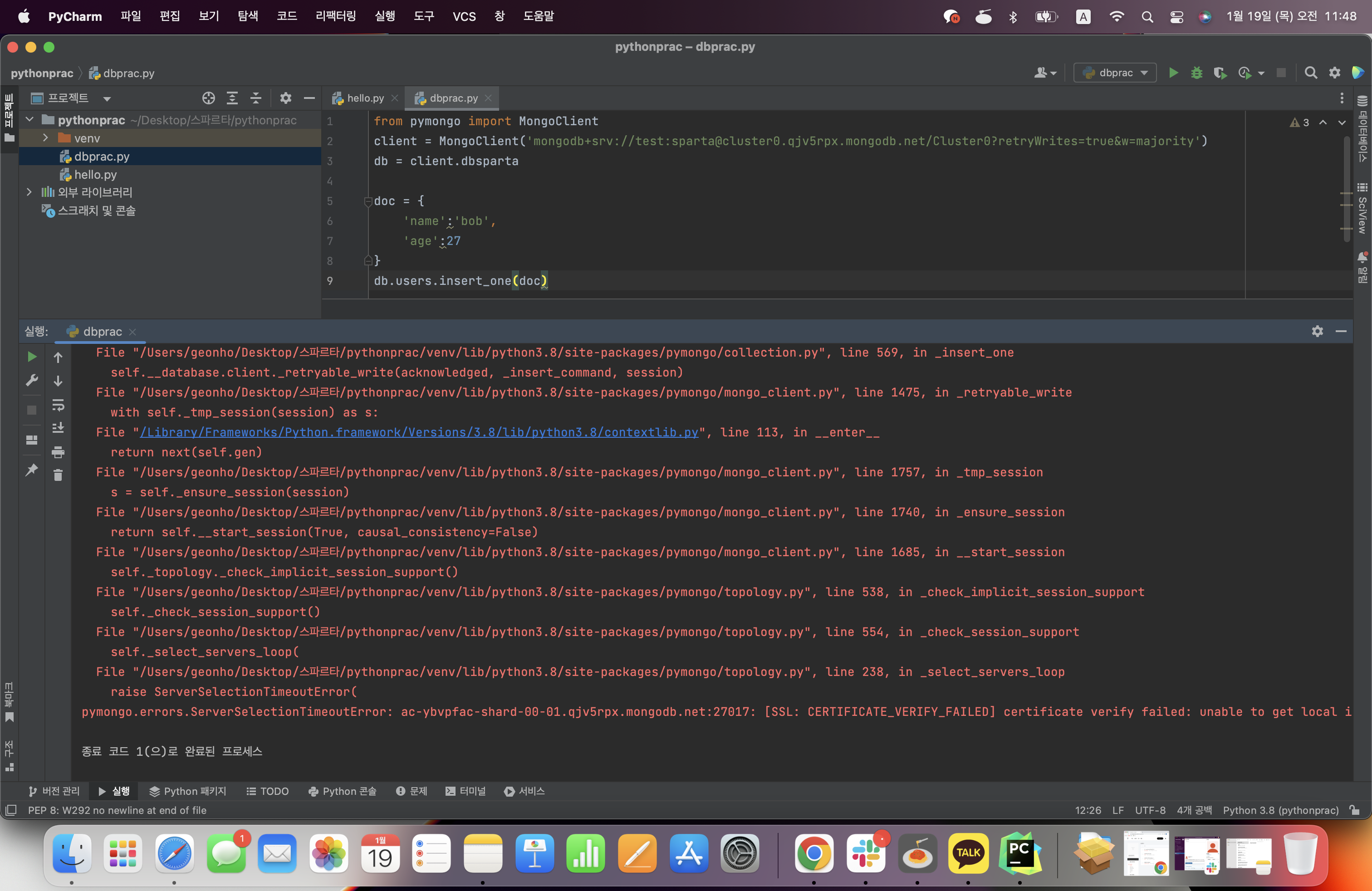
Task: Start debugging with the bug icon
Action: 1197,73
